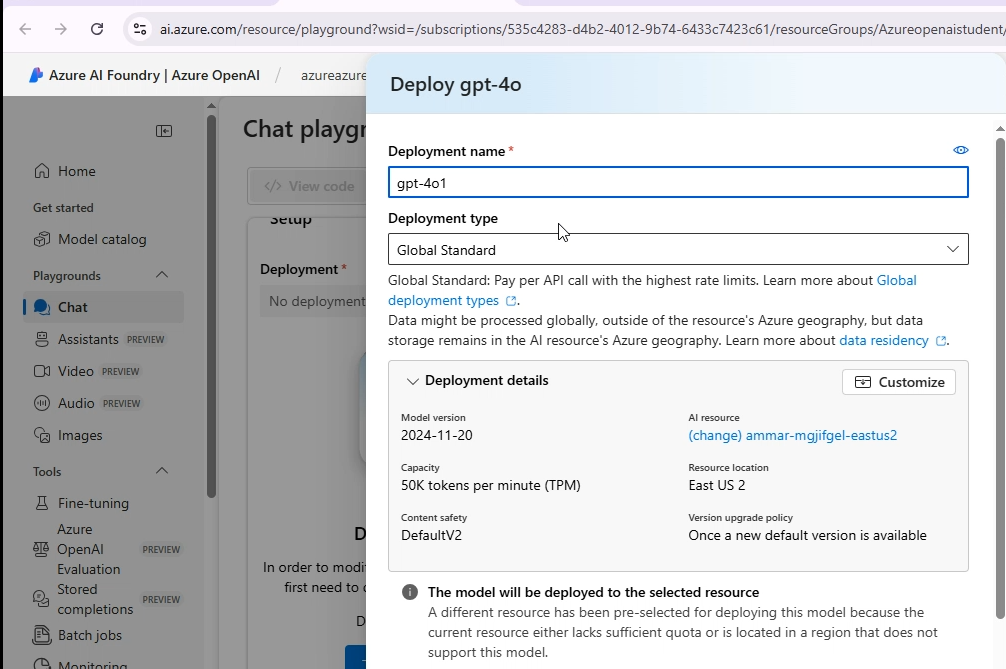Image resolution: width=1006 pixels, height=669 pixels.
Task: Reload the page with the browser refresh button
Action: click(97, 29)
